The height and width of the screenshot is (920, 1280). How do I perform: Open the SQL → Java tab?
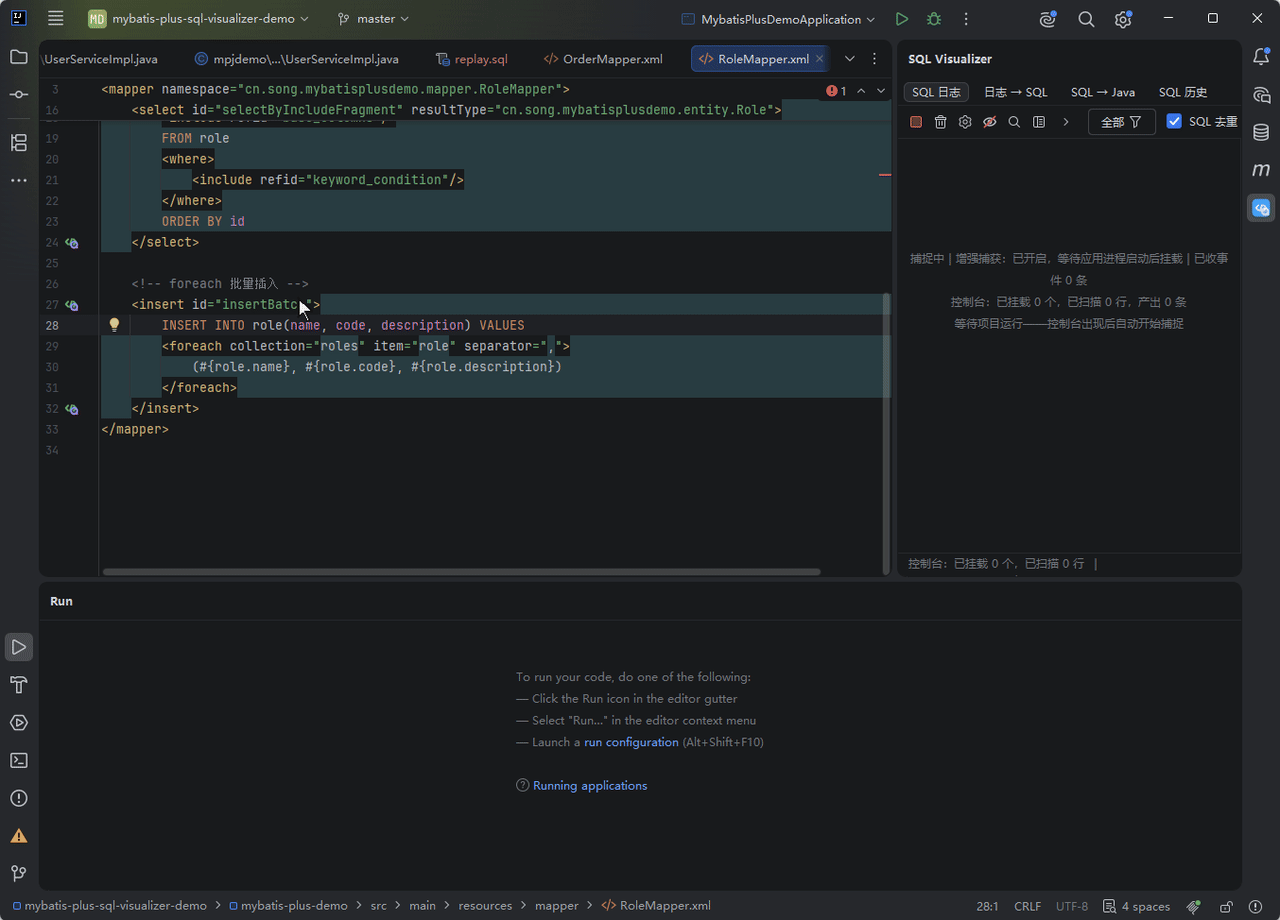point(1103,92)
